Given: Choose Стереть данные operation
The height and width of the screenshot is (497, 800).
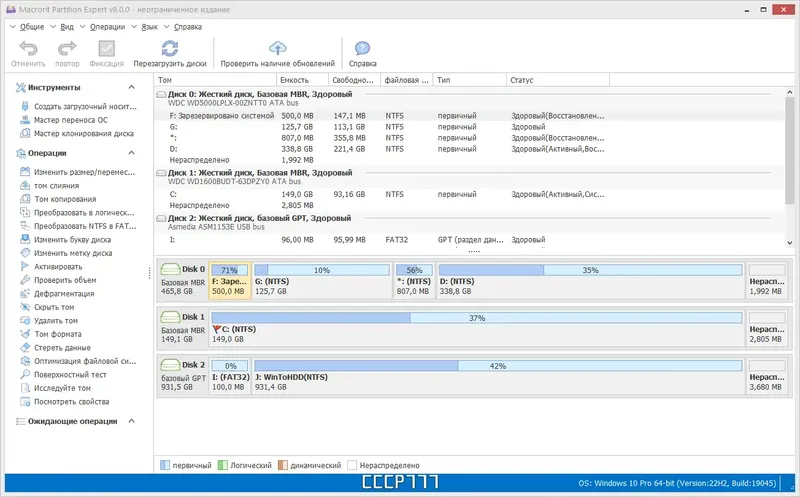Looking at the screenshot, I should [x=55, y=347].
